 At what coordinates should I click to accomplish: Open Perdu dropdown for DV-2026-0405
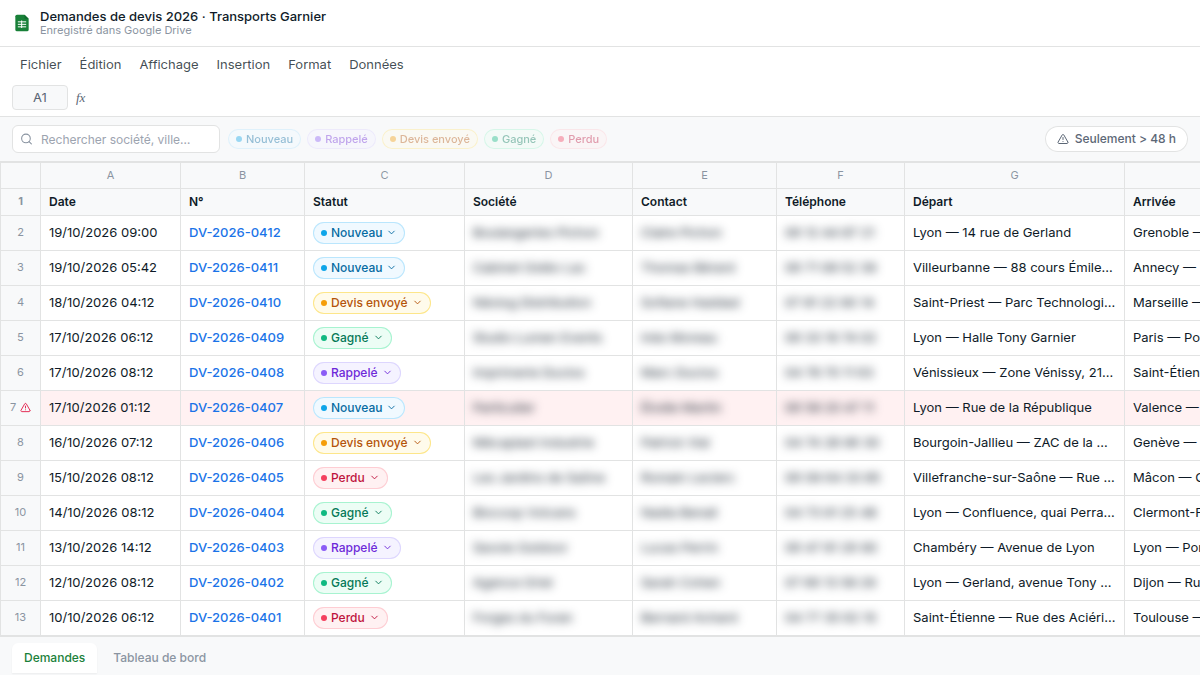[x=350, y=478]
